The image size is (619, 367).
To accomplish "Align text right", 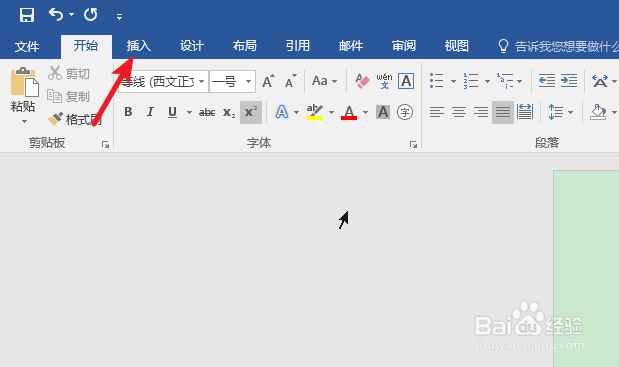I will pyautogui.click(x=481, y=112).
